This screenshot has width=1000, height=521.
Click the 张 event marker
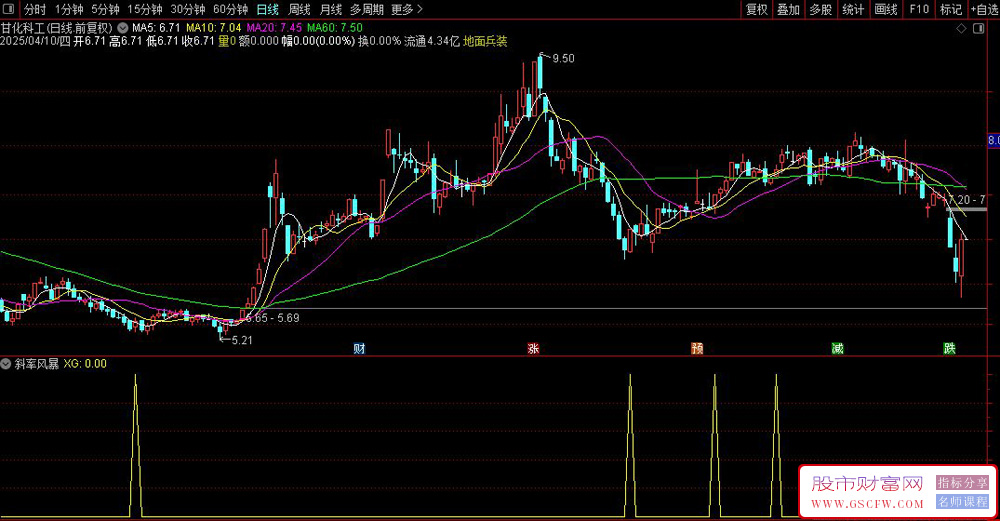pos(533,348)
